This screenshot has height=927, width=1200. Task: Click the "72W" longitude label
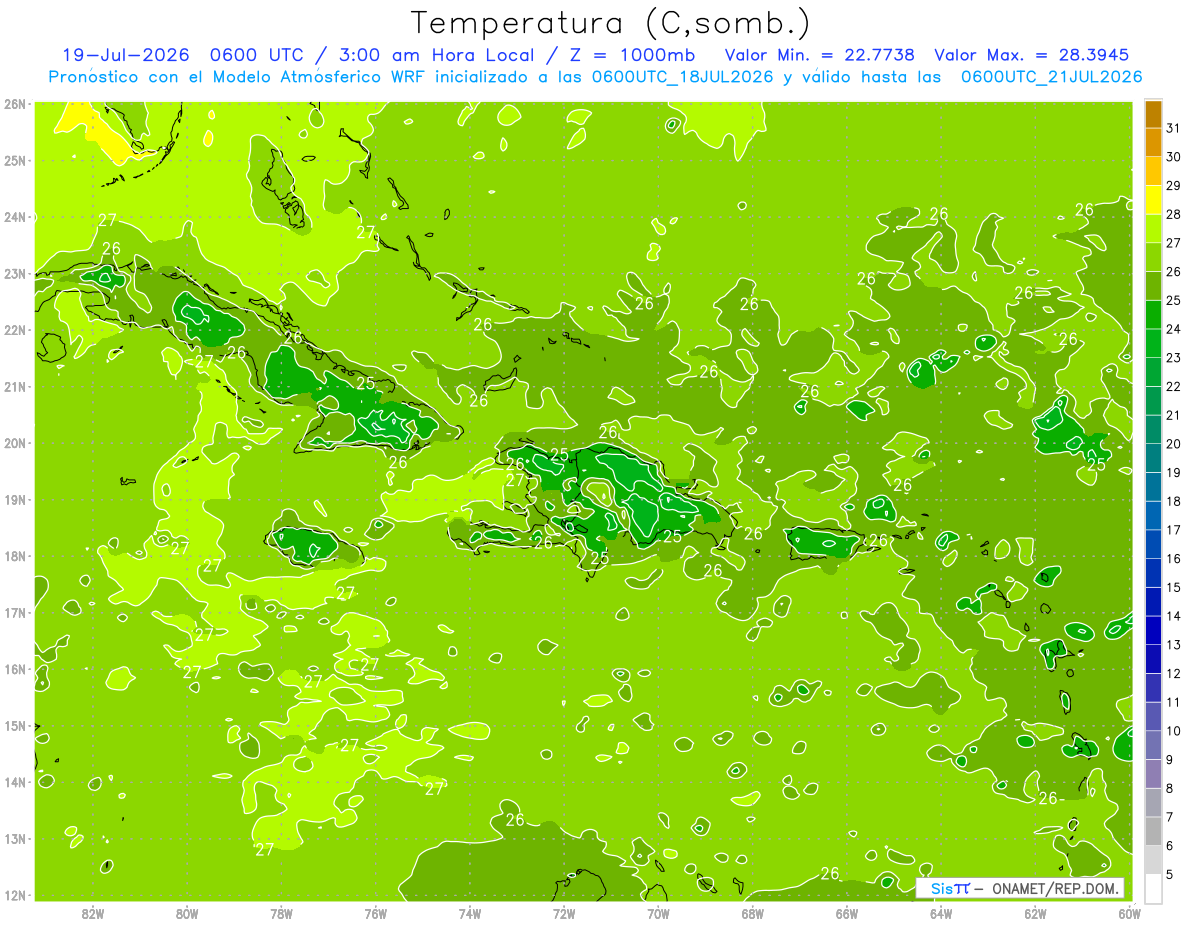pos(564,912)
